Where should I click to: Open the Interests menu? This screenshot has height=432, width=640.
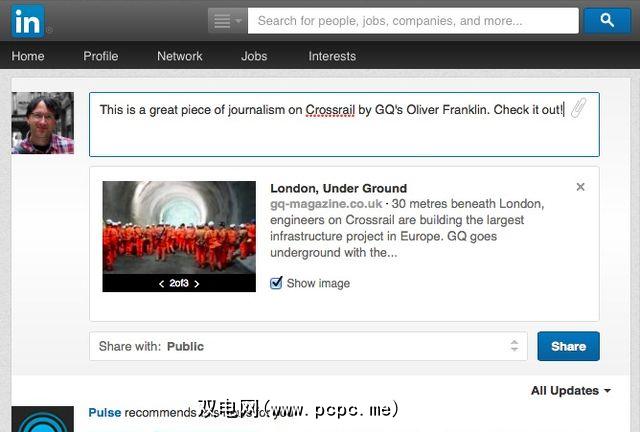coord(332,56)
